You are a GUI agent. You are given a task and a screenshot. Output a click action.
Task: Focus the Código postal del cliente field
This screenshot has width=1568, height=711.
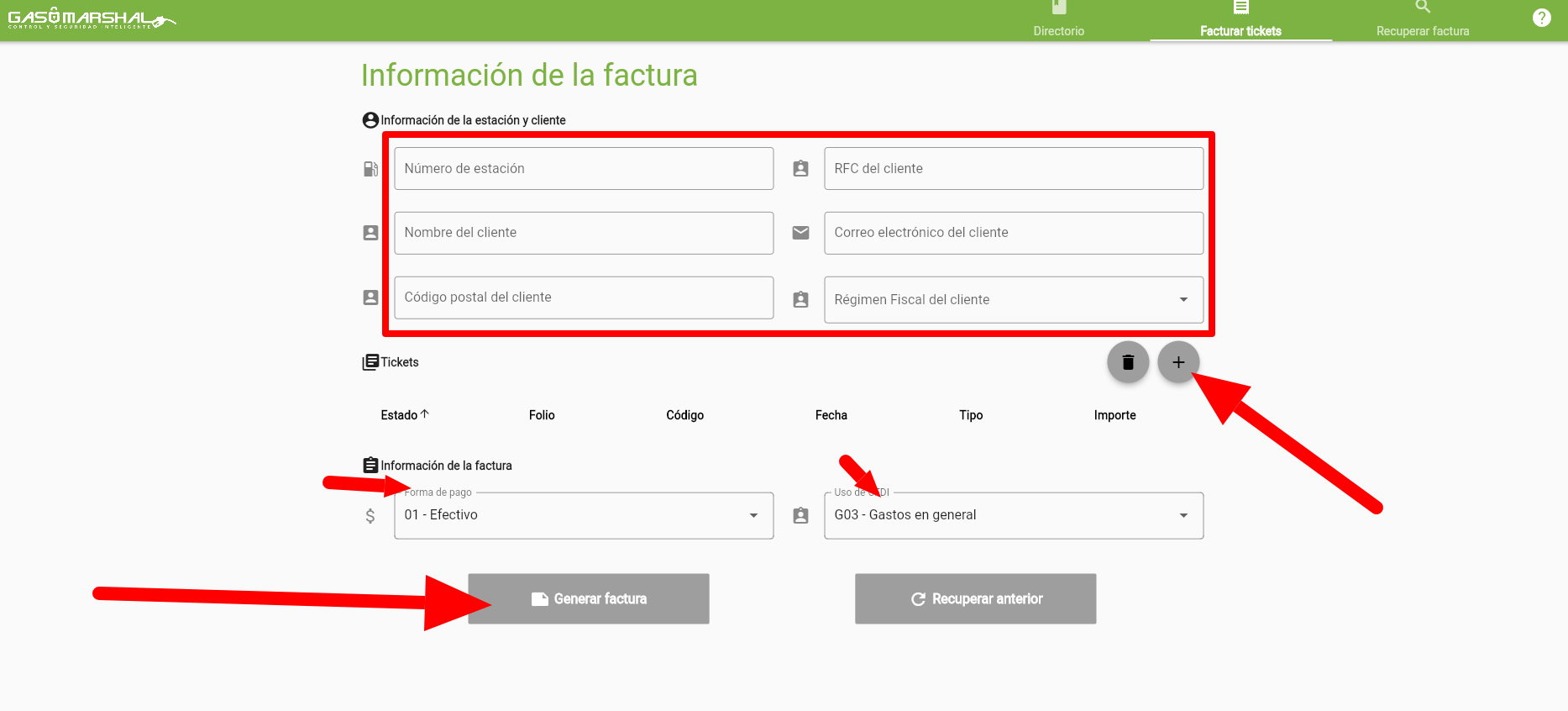[x=584, y=298]
